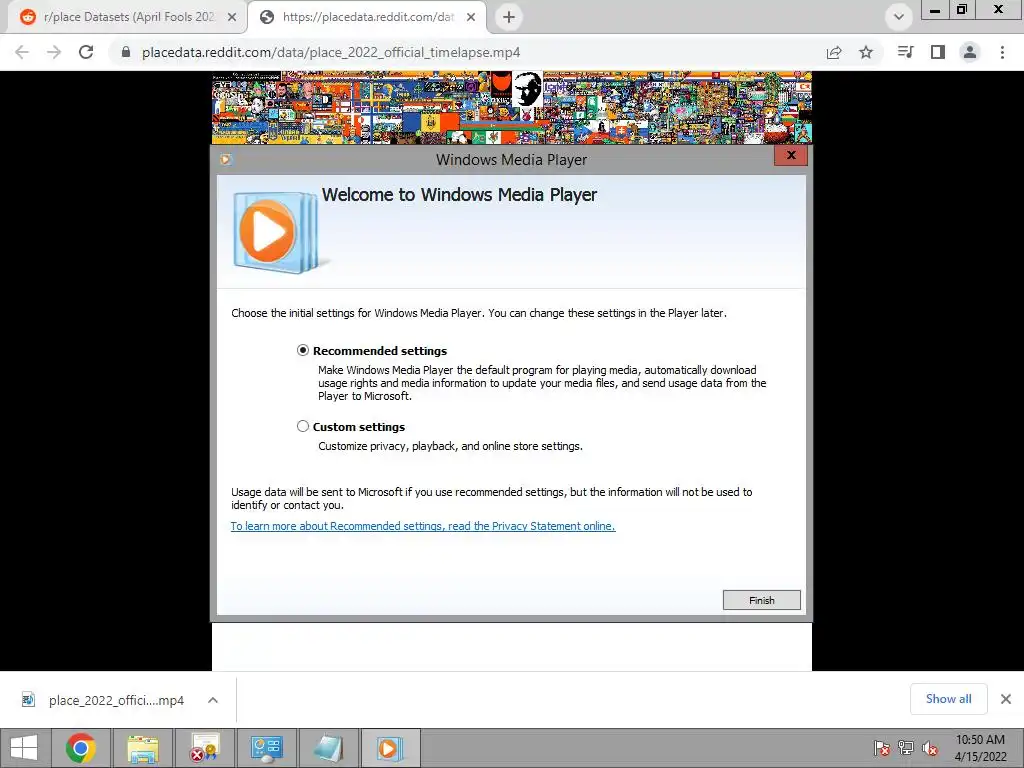Select the Recommended settings radio button
The height and width of the screenshot is (768, 1024).
pos(302,351)
